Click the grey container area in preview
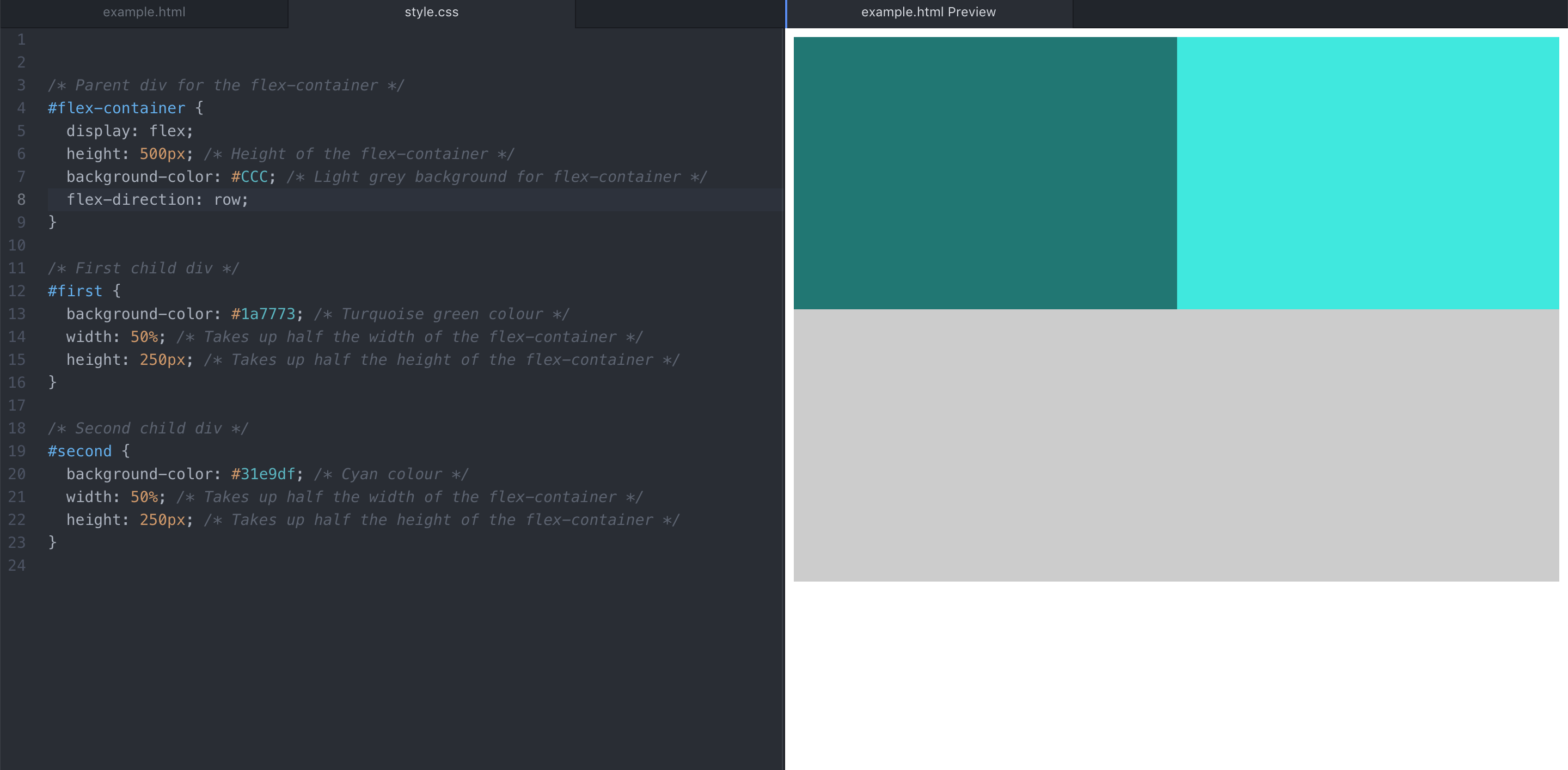 [x=1175, y=444]
